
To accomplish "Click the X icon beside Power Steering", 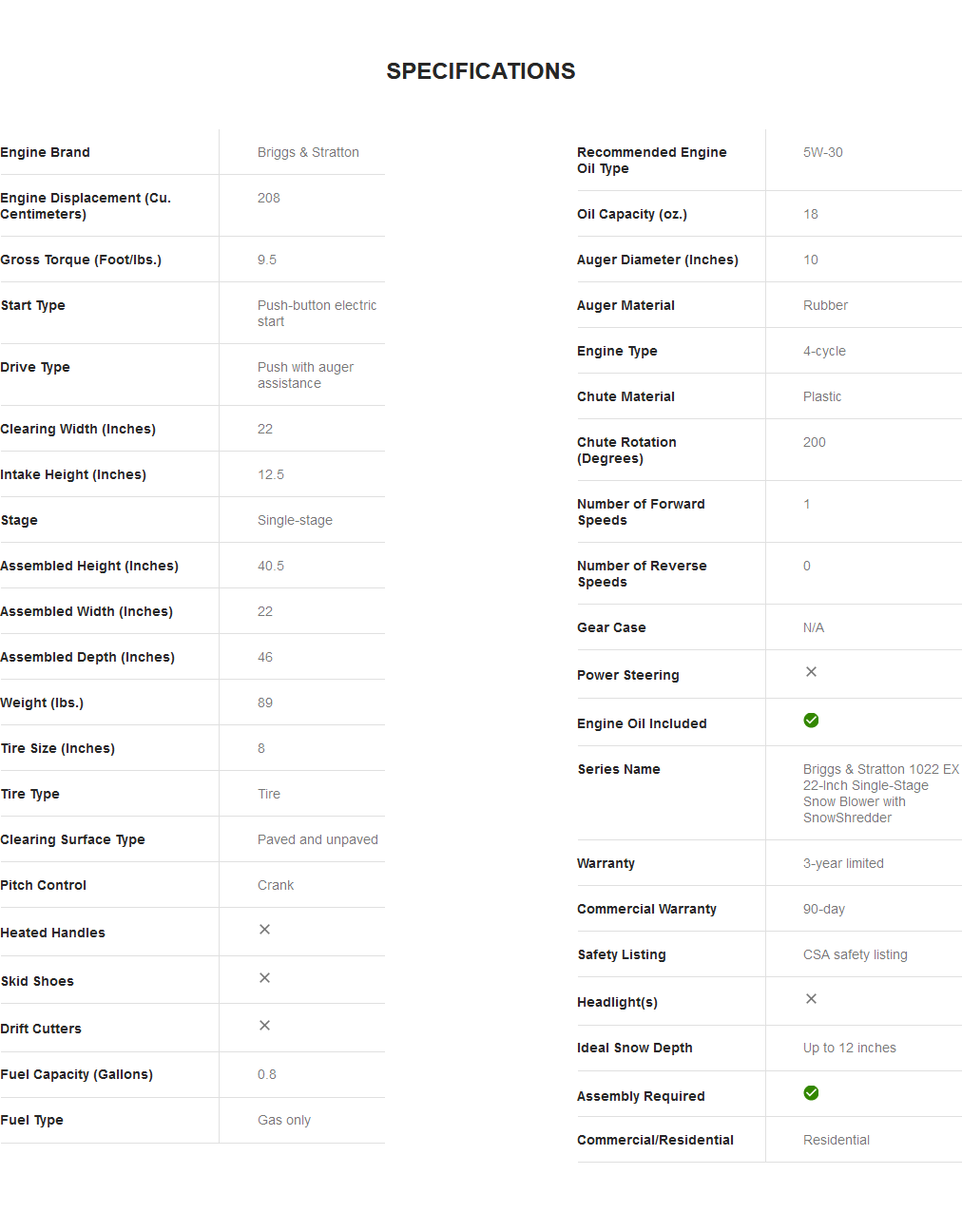I will [811, 672].
